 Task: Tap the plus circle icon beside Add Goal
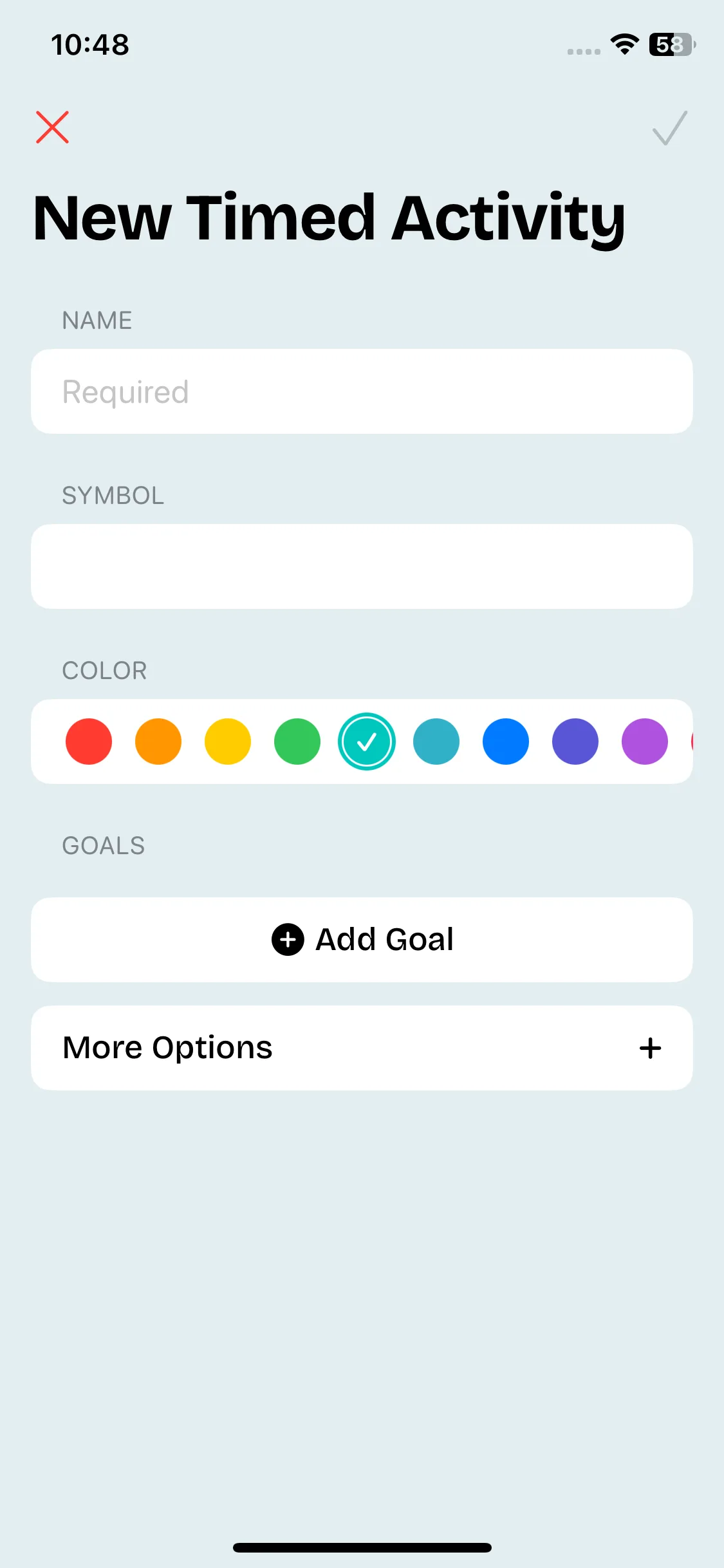click(288, 940)
